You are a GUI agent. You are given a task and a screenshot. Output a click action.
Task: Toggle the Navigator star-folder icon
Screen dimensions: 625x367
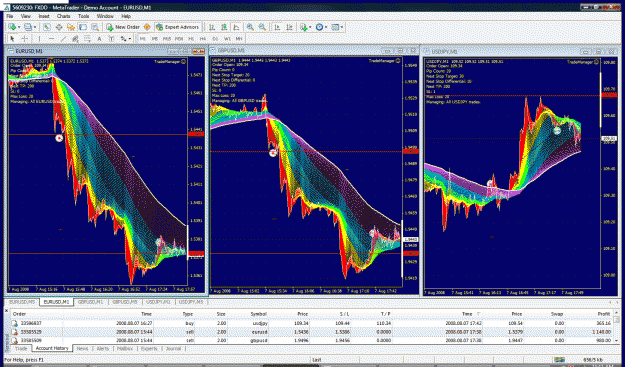pos(71,27)
